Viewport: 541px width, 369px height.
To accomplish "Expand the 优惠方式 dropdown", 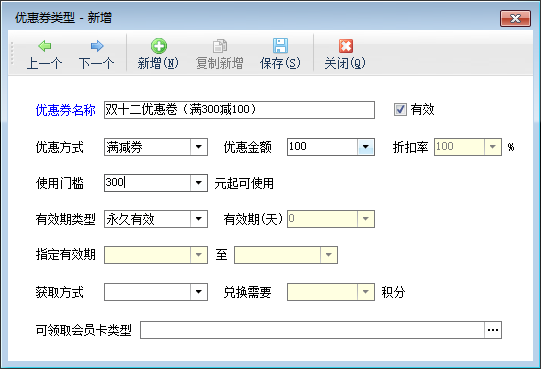I will pos(198,147).
